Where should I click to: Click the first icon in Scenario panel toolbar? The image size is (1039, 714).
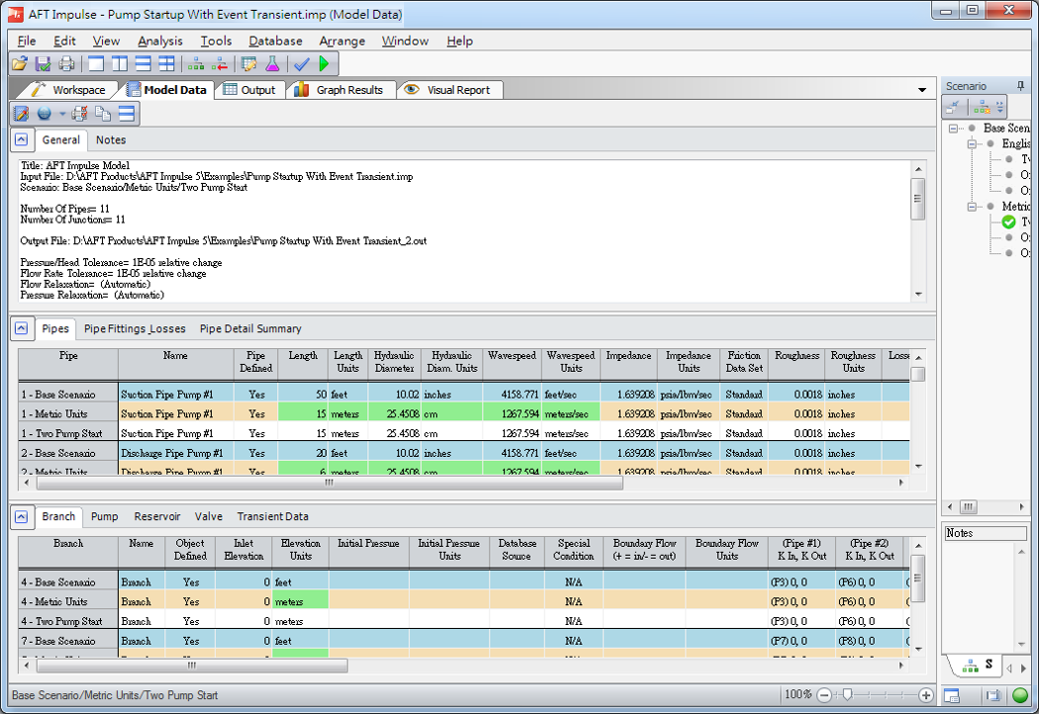click(x=954, y=107)
